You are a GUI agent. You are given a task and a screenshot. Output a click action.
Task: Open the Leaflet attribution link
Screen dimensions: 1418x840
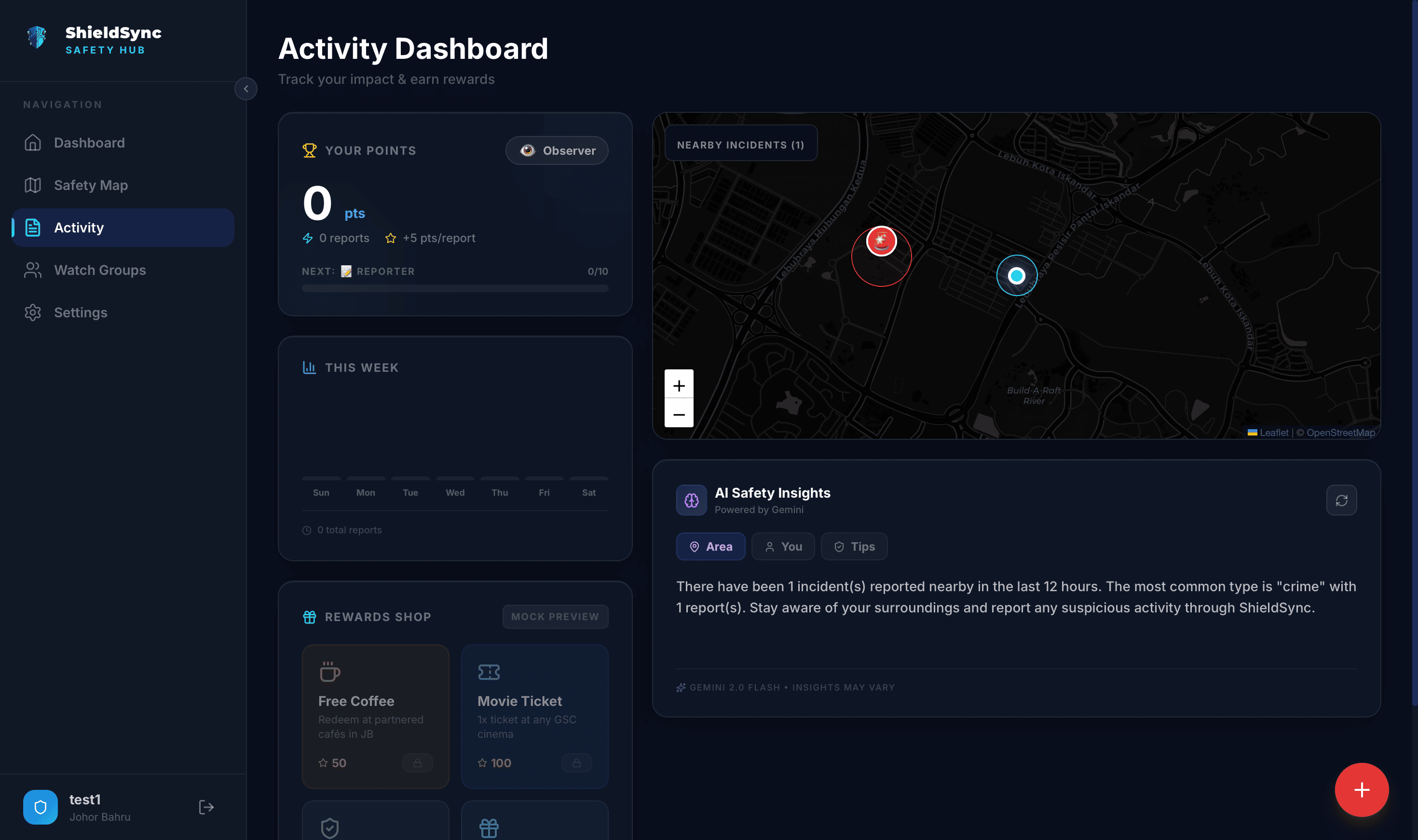coord(1274,433)
